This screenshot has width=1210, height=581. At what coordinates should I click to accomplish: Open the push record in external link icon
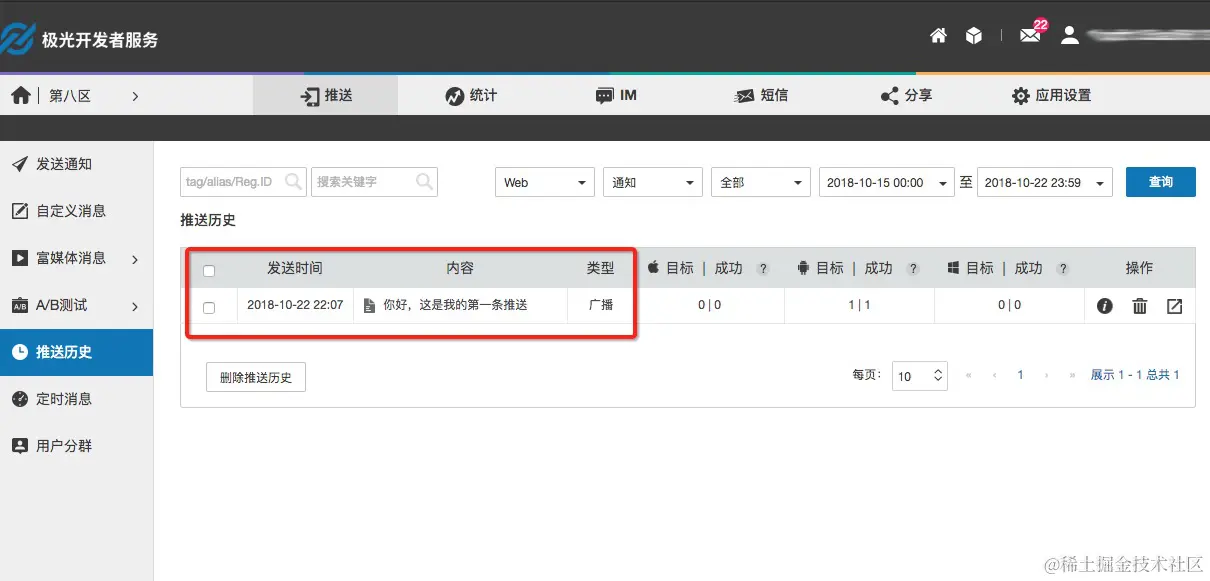pos(1174,306)
